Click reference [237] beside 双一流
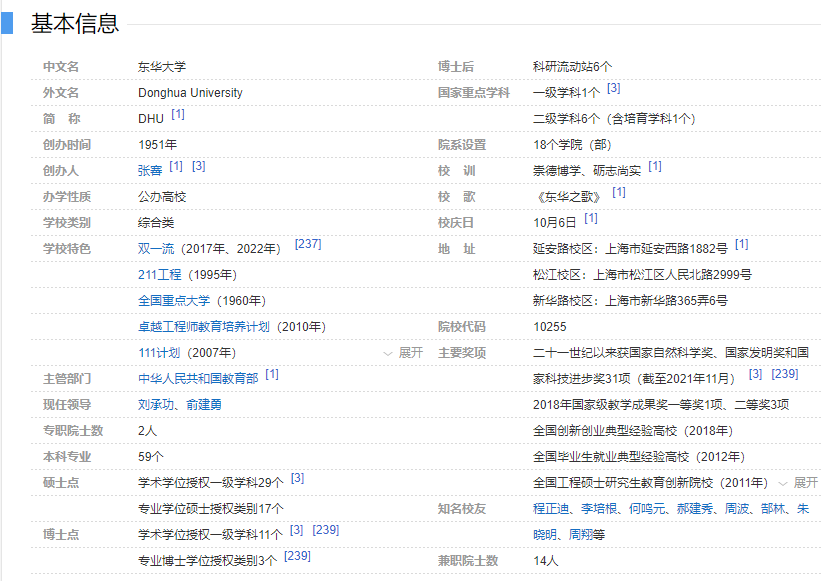Image resolution: width=830 pixels, height=581 pixels. [x=308, y=244]
